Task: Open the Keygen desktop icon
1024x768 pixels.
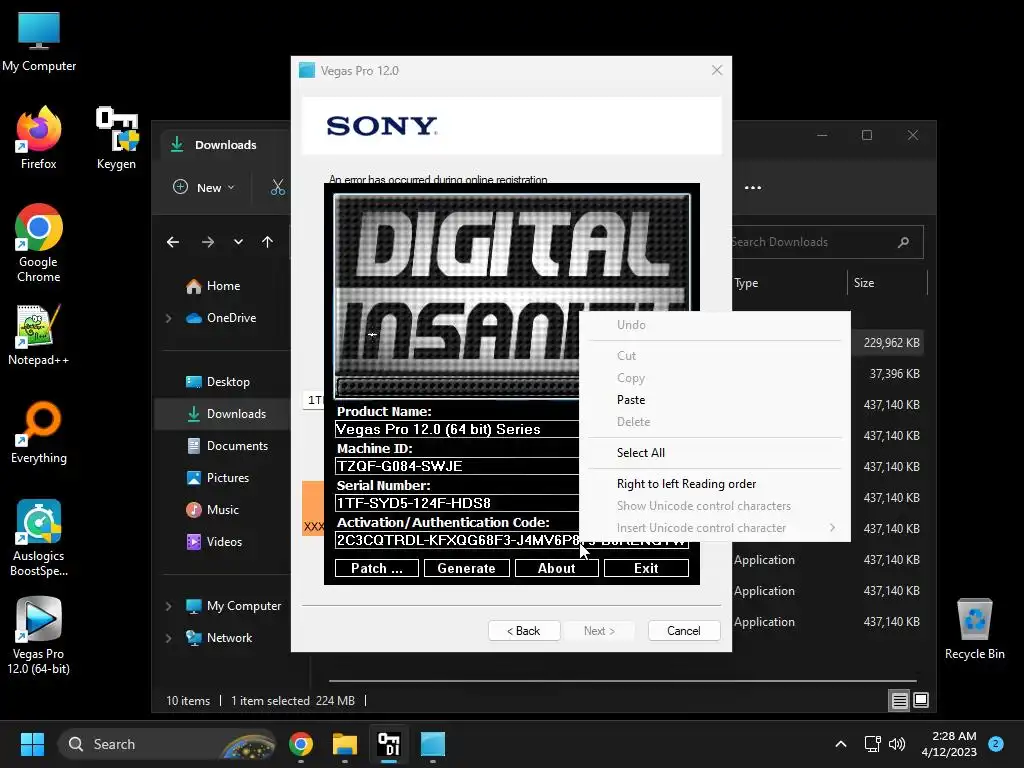Action: point(116,137)
